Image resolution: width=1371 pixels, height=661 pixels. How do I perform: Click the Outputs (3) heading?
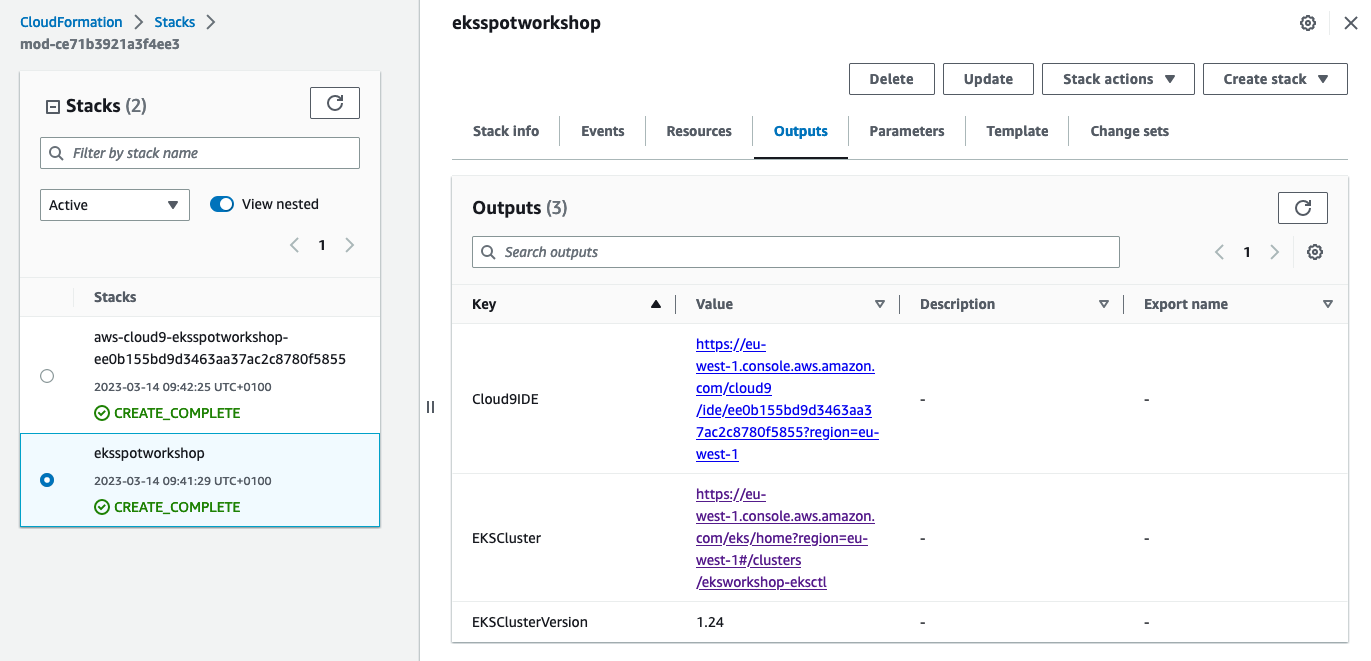click(x=520, y=208)
